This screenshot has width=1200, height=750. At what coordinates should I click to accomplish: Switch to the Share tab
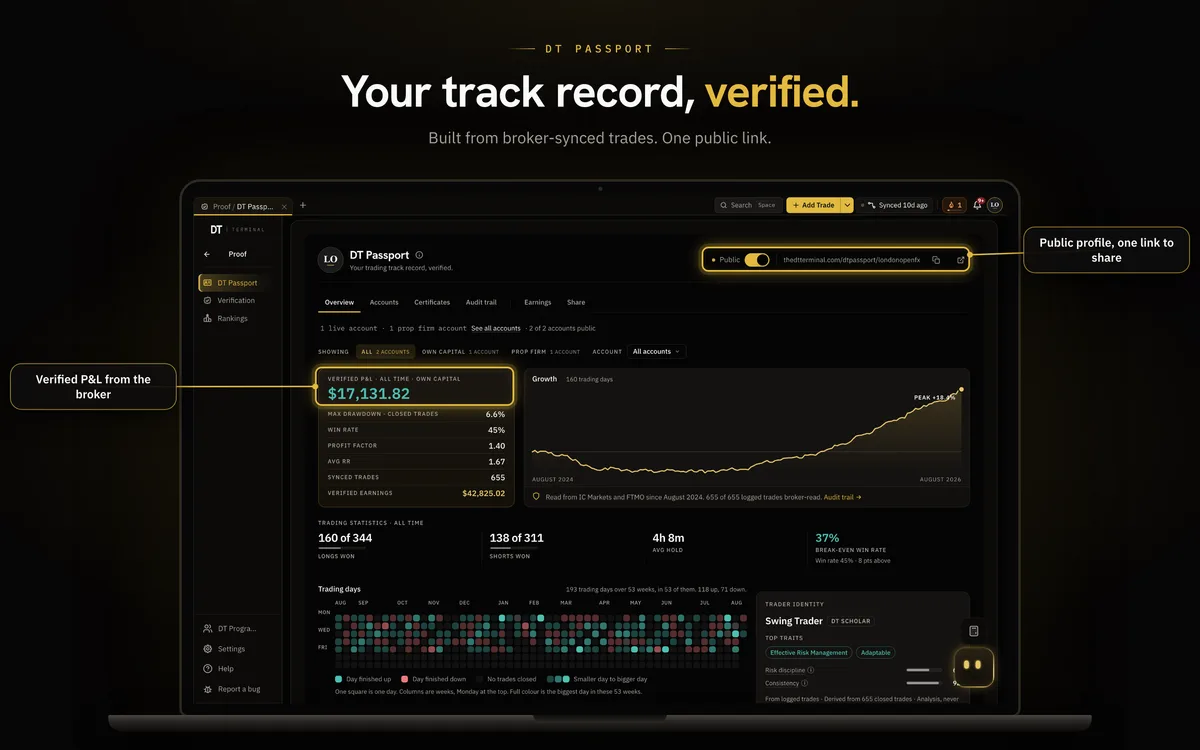point(576,302)
